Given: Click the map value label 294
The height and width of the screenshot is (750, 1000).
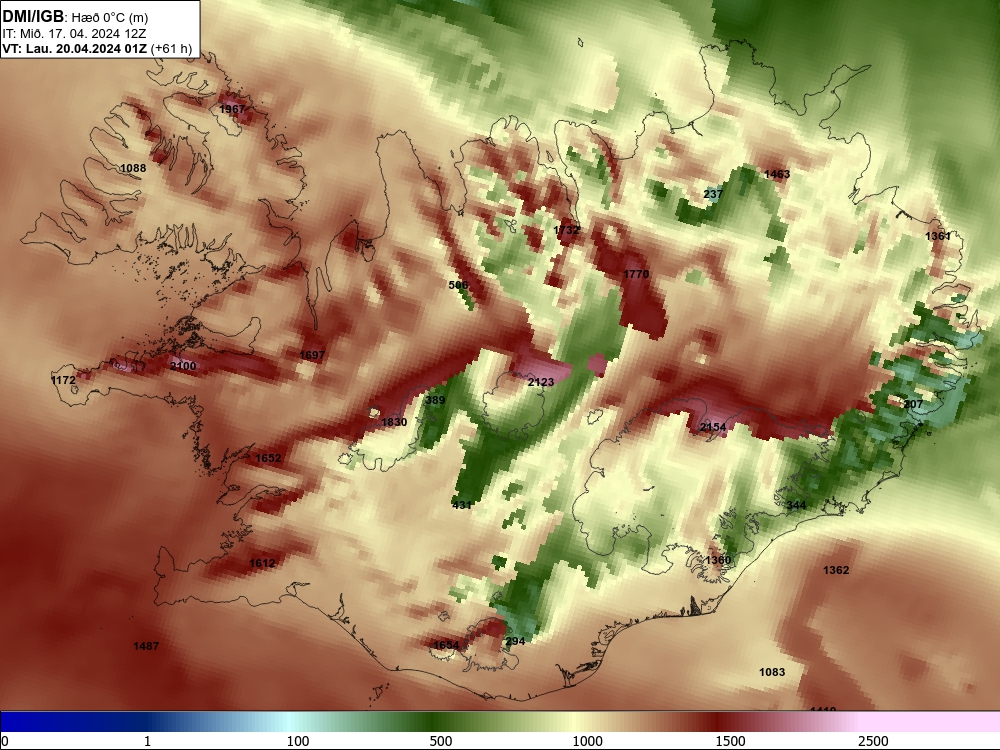Looking at the screenshot, I should coord(515,642).
